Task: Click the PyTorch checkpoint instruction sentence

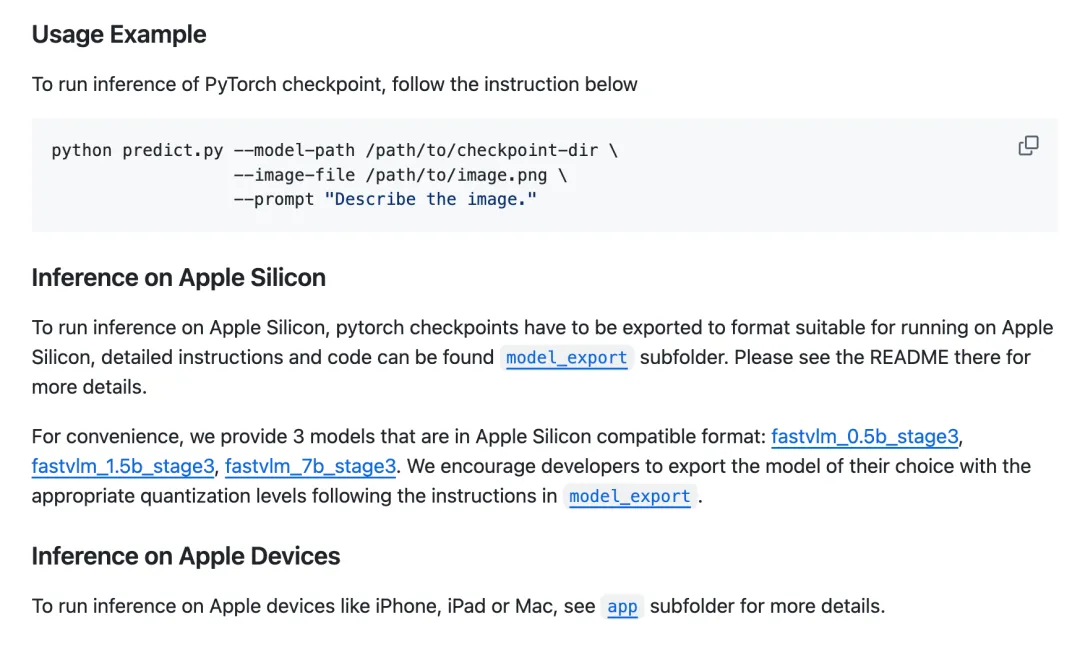Action: click(x=335, y=85)
